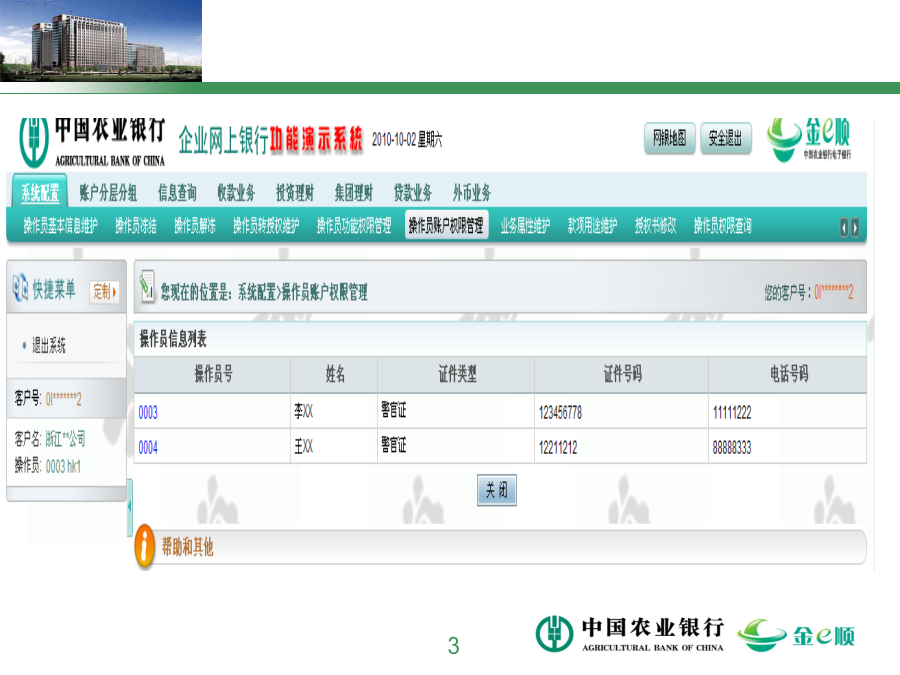This screenshot has height=675, width=900.
Task: Open the 网银地图 button
Action: tap(670, 138)
